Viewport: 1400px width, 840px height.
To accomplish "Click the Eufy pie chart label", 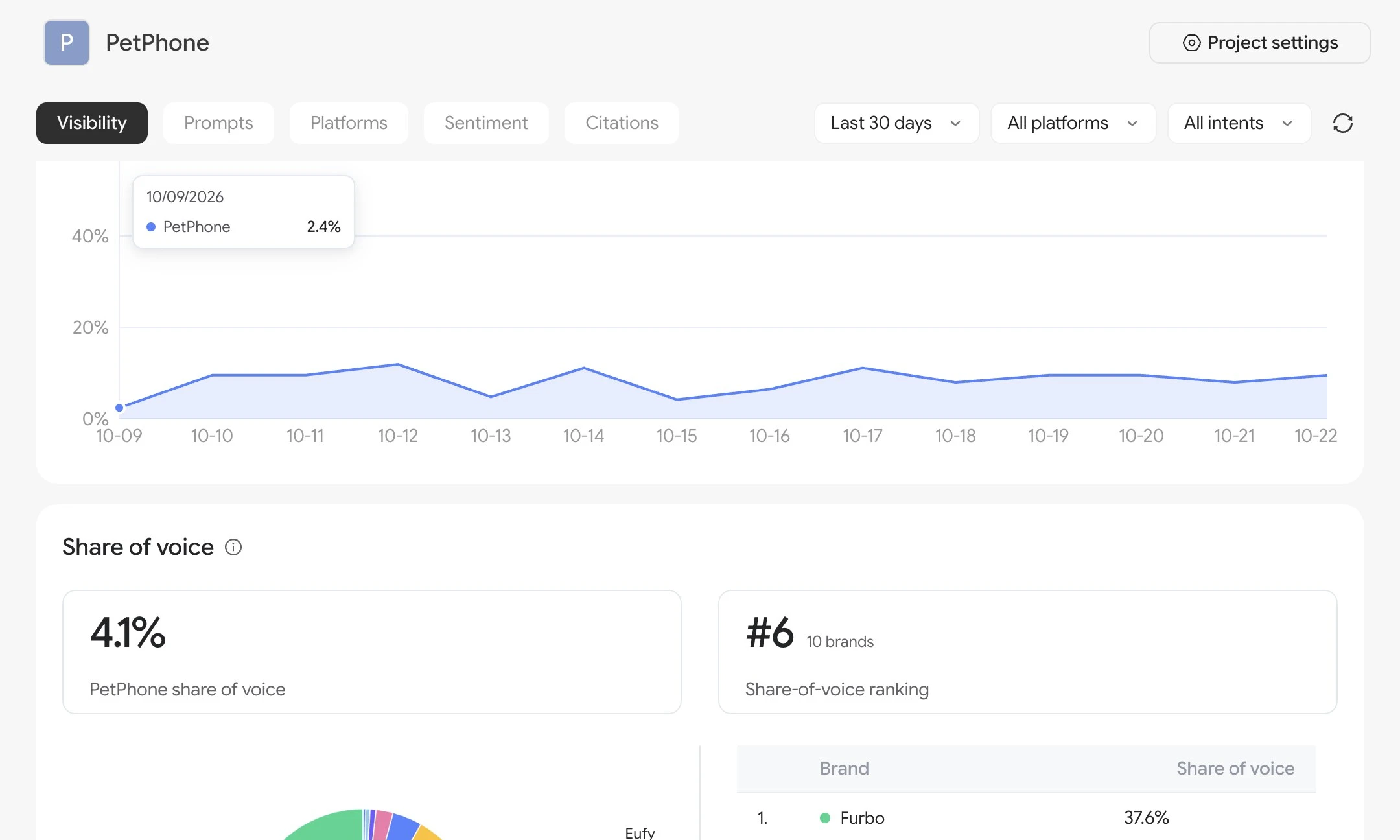I will (640, 833).
